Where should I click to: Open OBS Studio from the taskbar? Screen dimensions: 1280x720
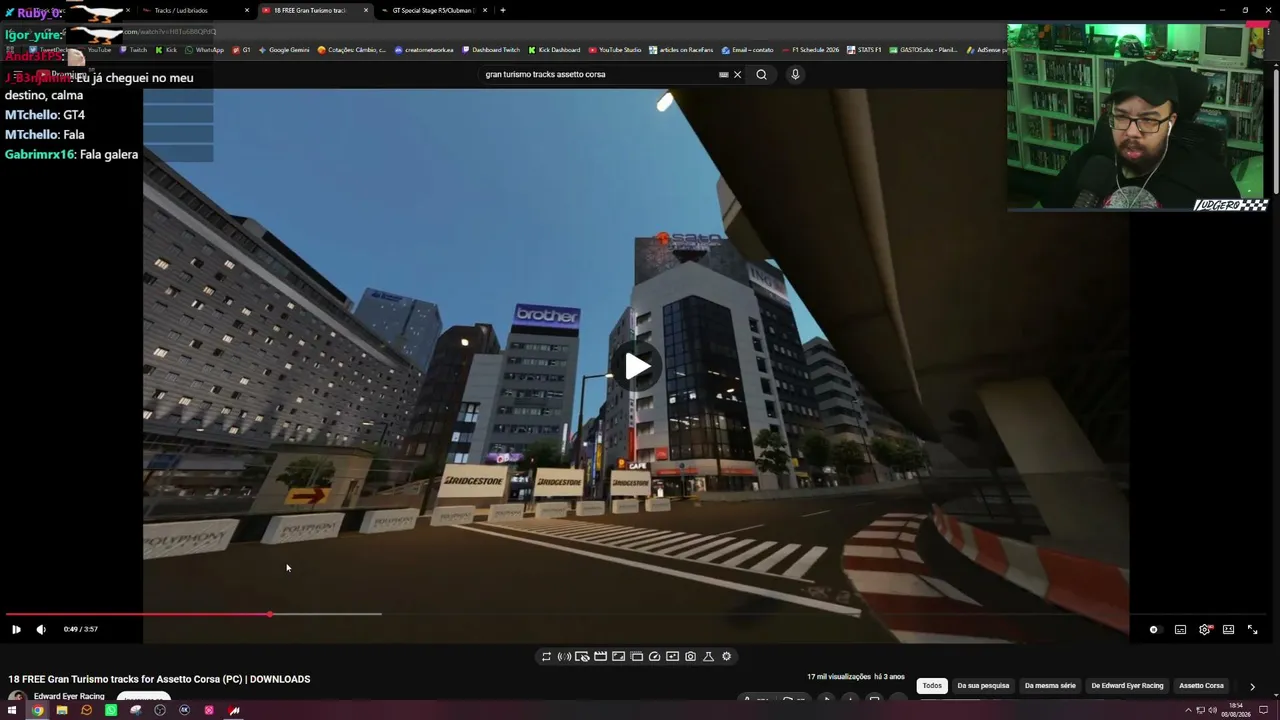160,710
